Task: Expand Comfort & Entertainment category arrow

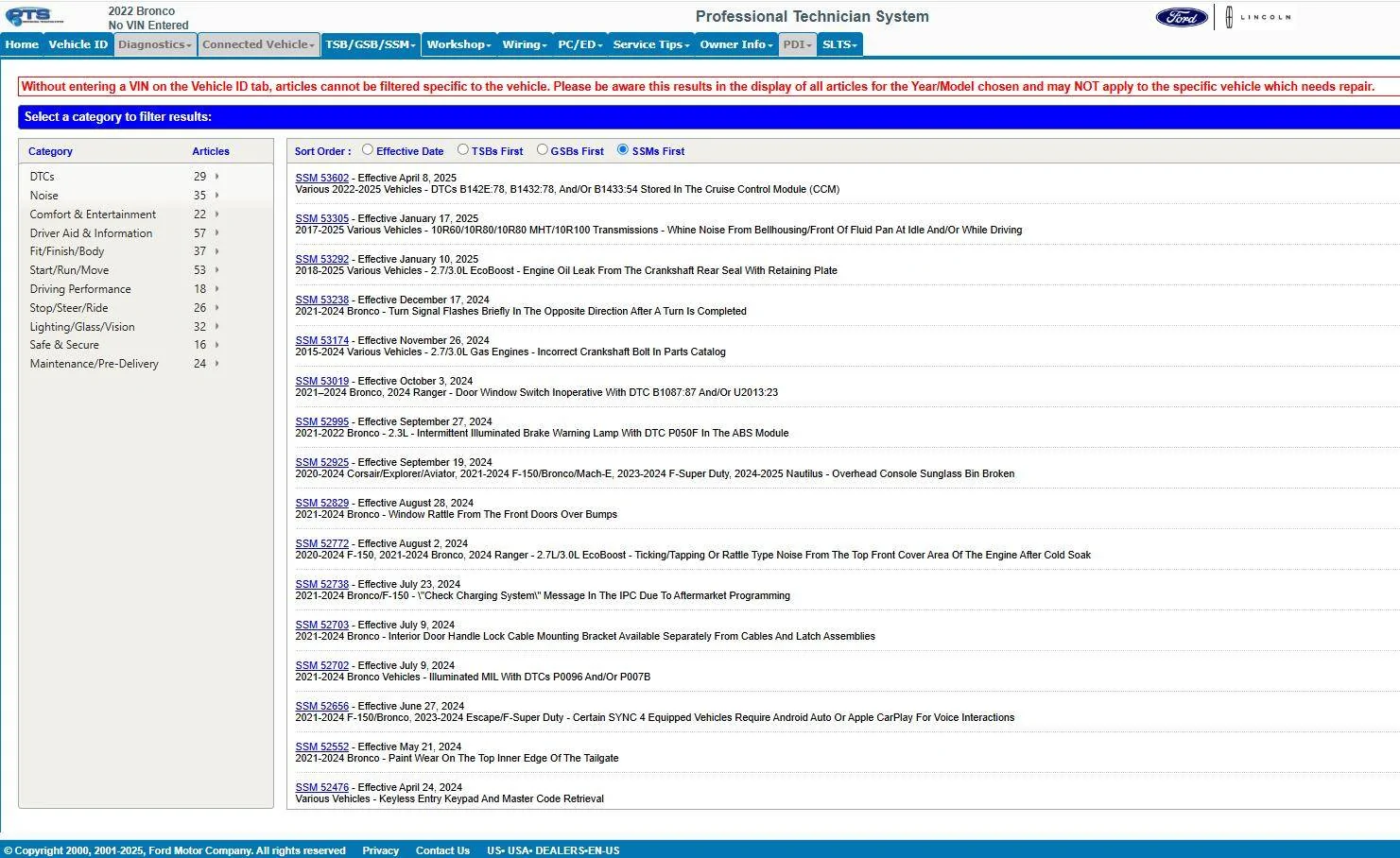Action: pyautogui.click(x=217, y=214)
